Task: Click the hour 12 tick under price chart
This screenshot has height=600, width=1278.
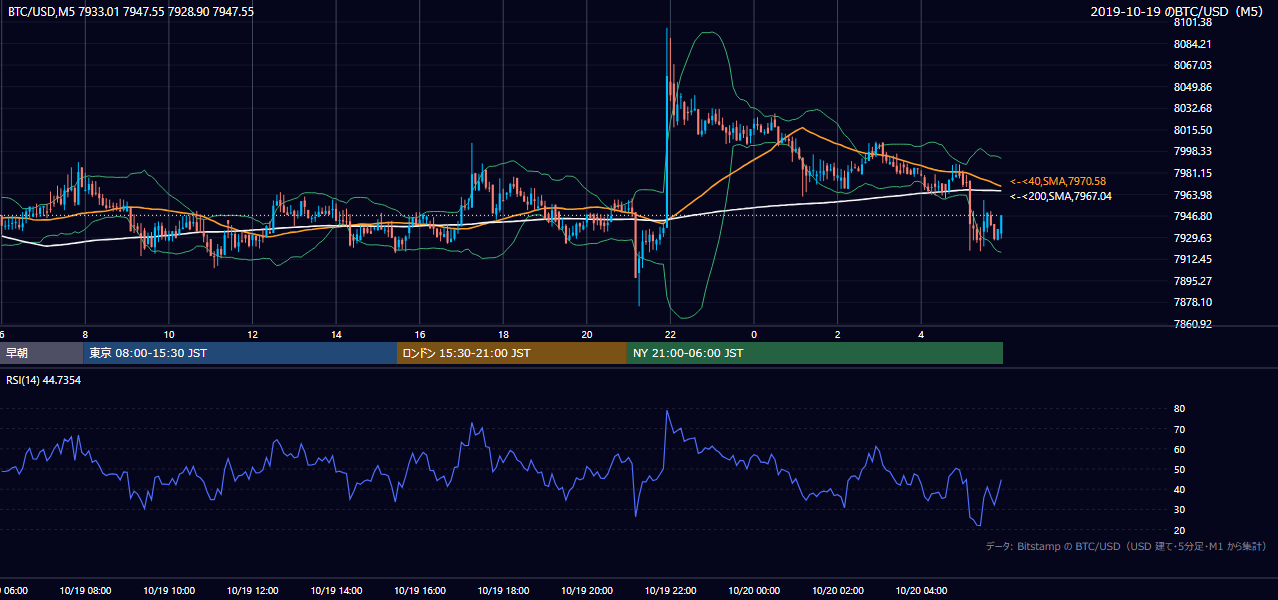Action: click(252, 335)
